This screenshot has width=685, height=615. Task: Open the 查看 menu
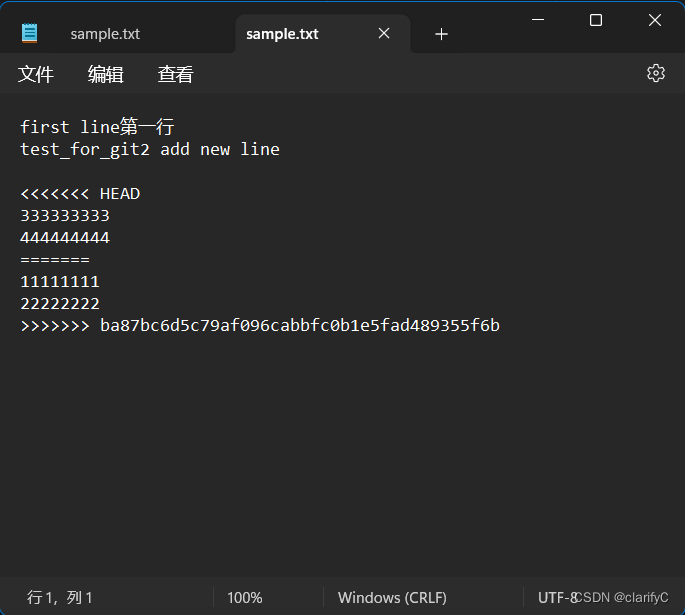point(175,74)
